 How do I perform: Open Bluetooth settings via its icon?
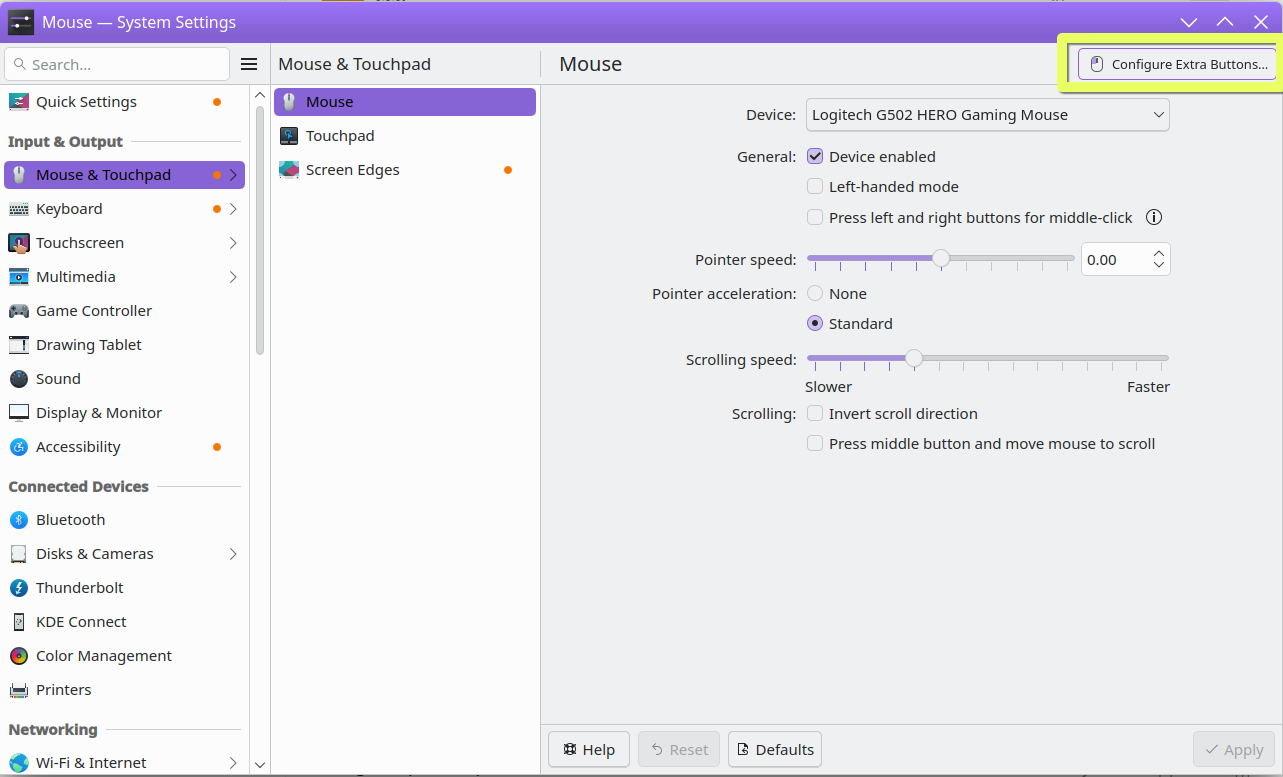19,520
